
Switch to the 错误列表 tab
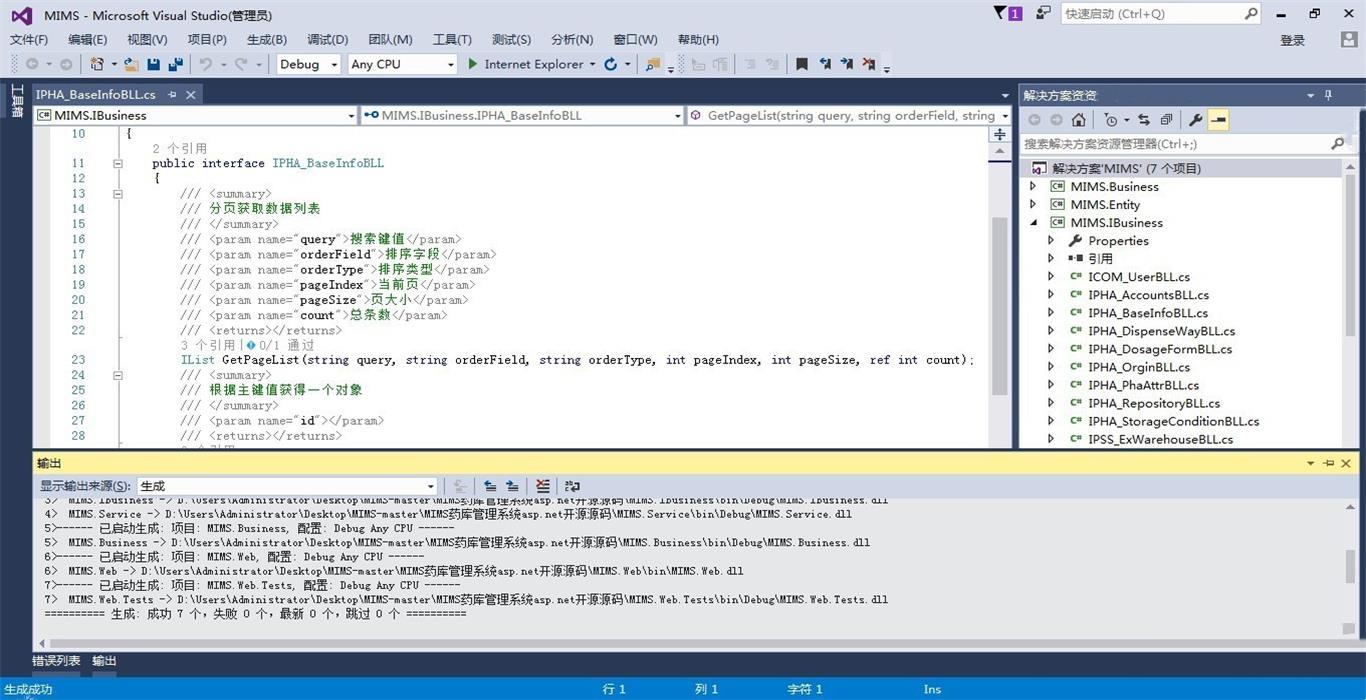tap(56, 661)
